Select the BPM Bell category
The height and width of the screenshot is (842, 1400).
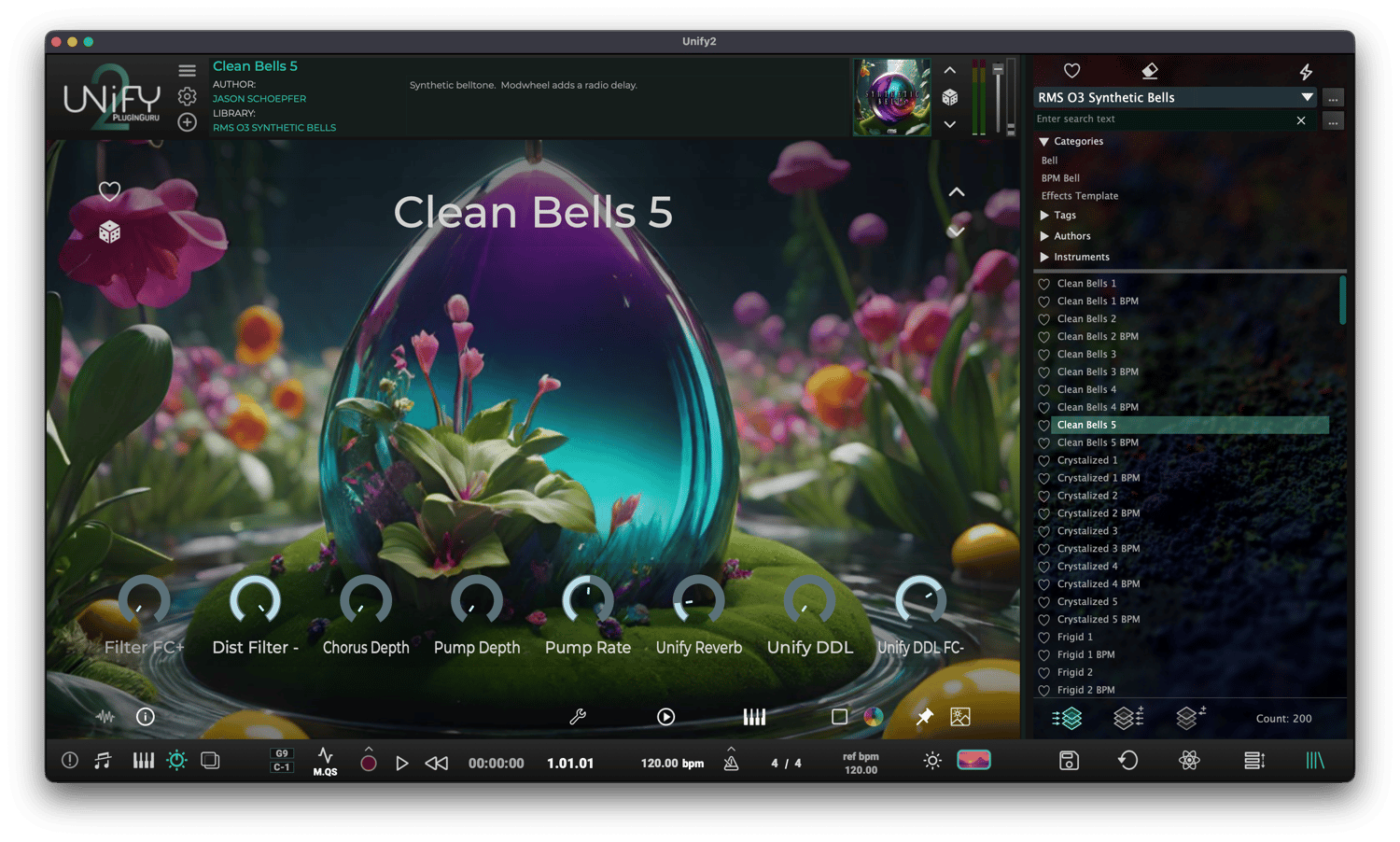click(x=1060, y=178)
